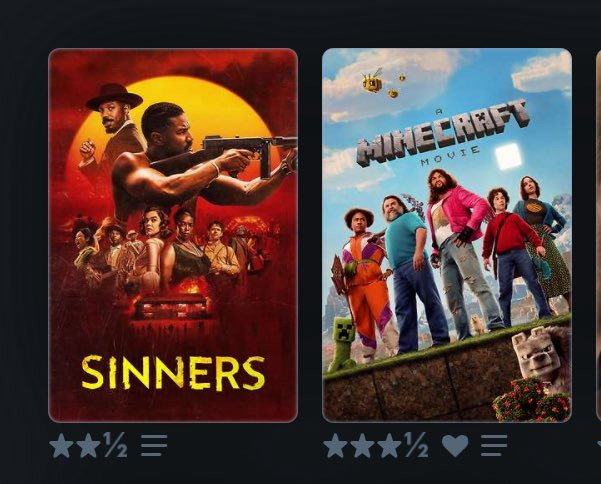Click the third star under Minecraft Movie
Screen dimensions: 601x484
tap(389, 445)
